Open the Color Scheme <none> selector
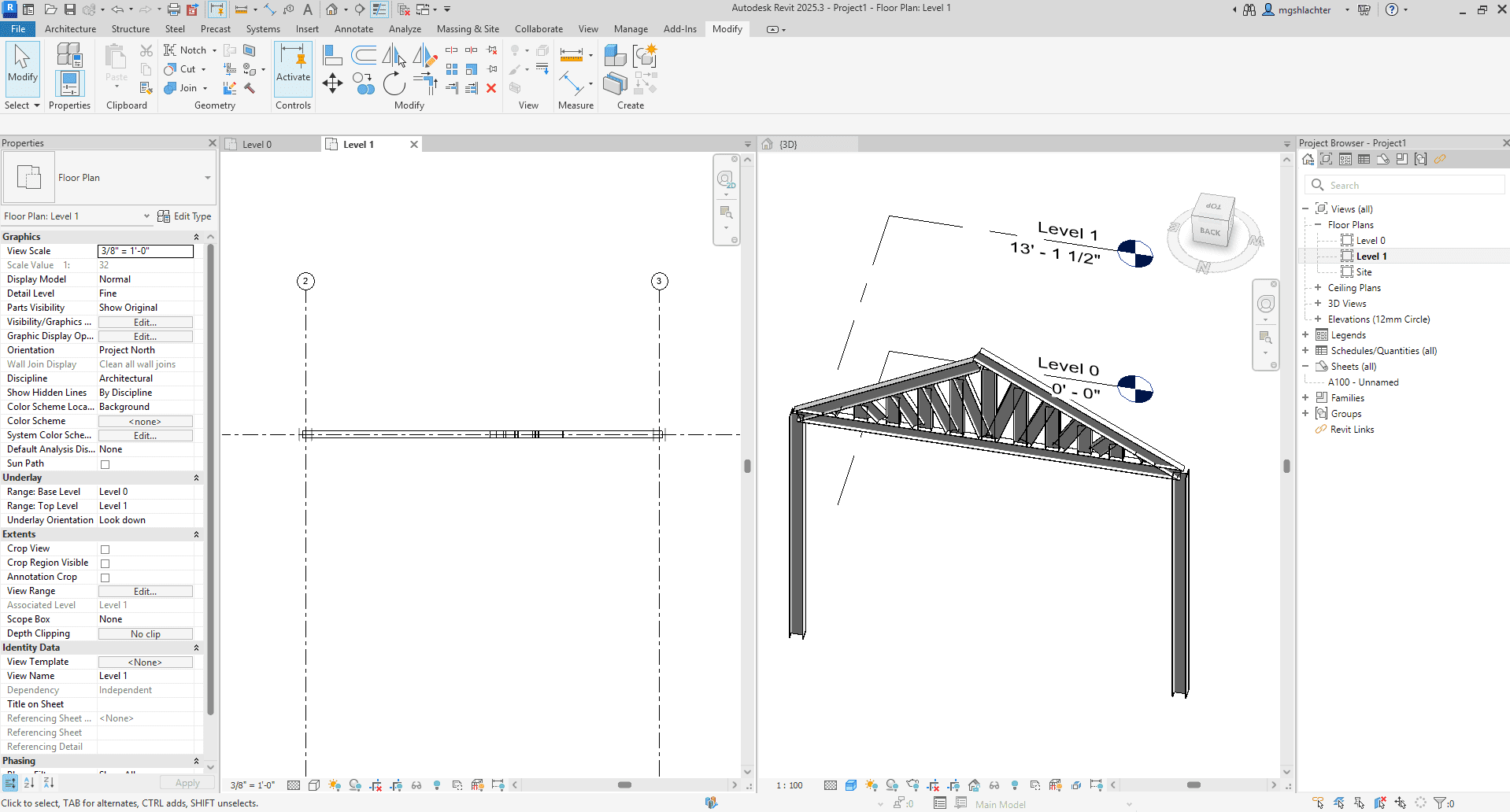 point(145,421)
